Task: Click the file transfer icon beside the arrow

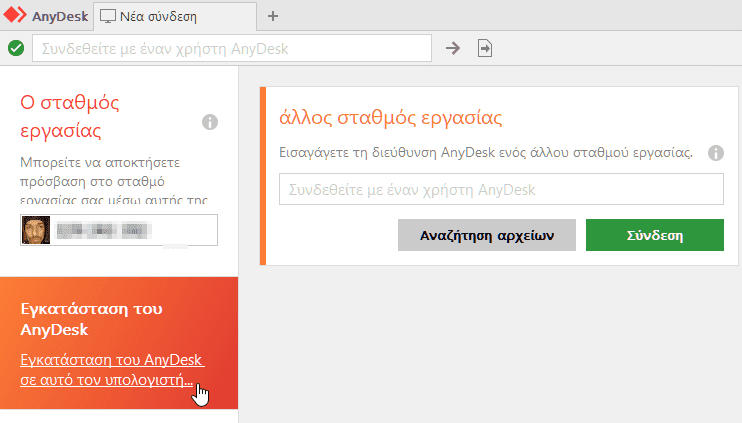Action: tap(485, 48)
